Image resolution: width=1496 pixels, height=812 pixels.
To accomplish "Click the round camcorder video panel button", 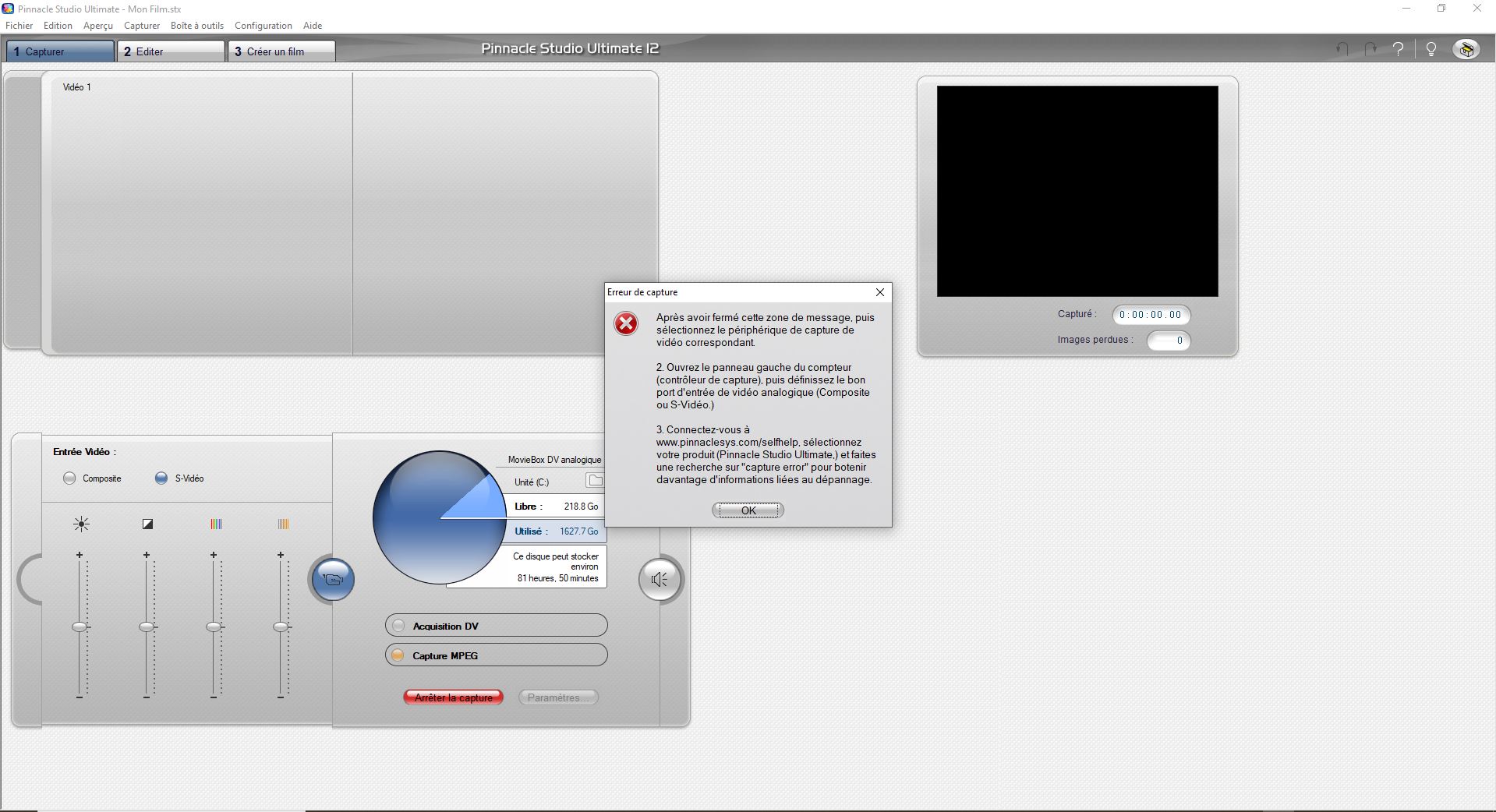I will pos(333,579).
